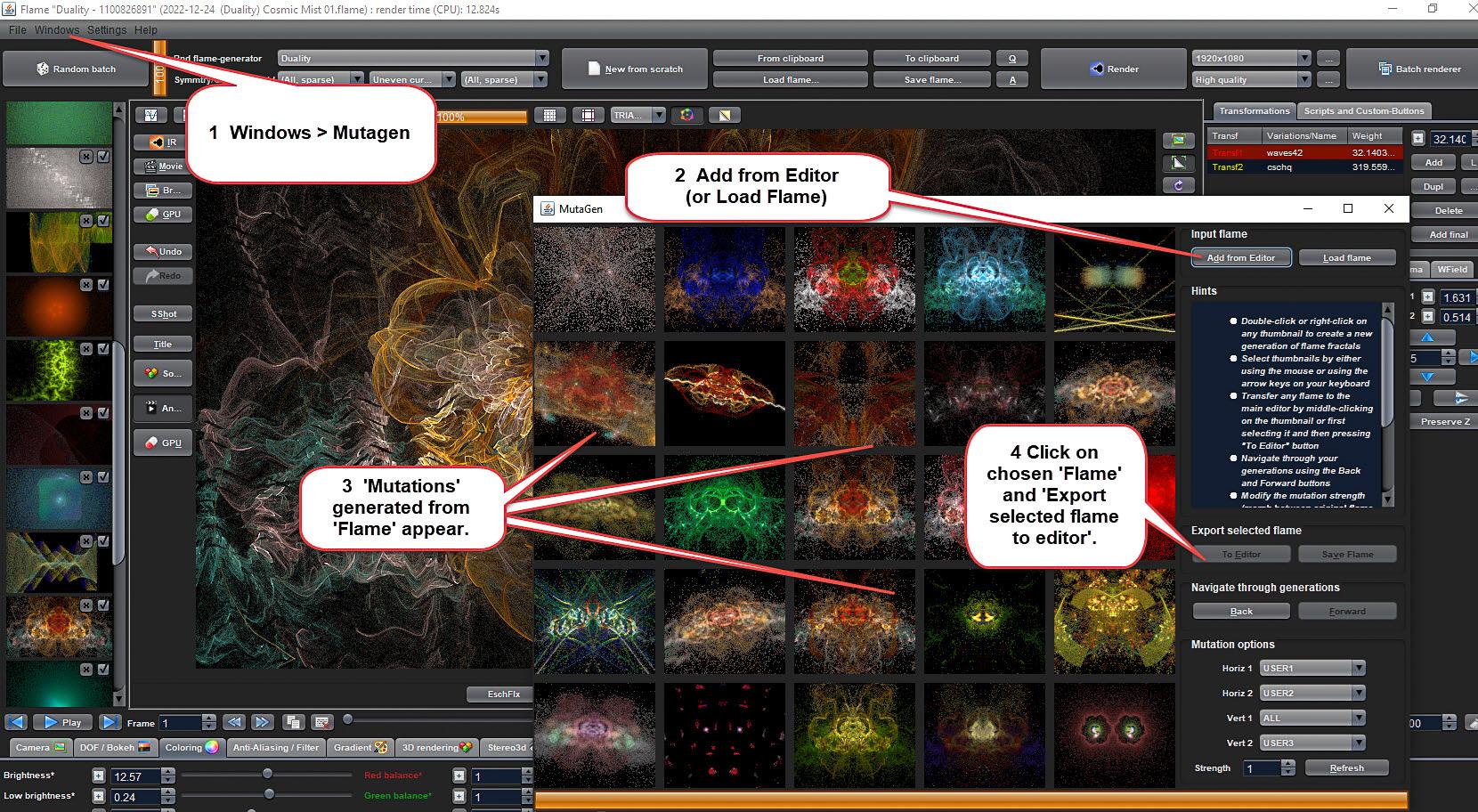
Task: Click the frame timeline slider handle
Action: tap(347, 719)
